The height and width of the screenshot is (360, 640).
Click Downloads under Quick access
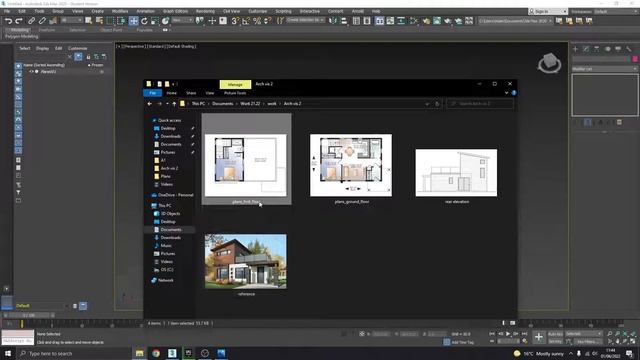(170, 136)
